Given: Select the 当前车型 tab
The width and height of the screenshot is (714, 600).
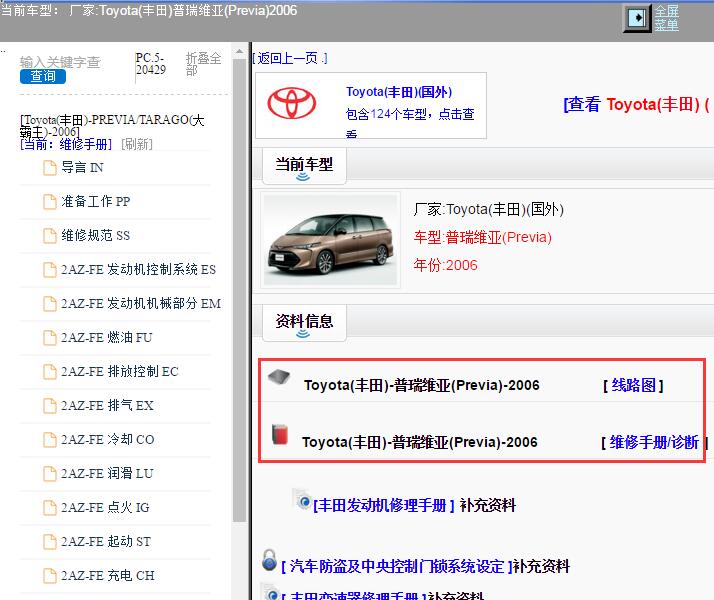Looking at the screenshot, I should pyautogui.click(x=304, y=167).
